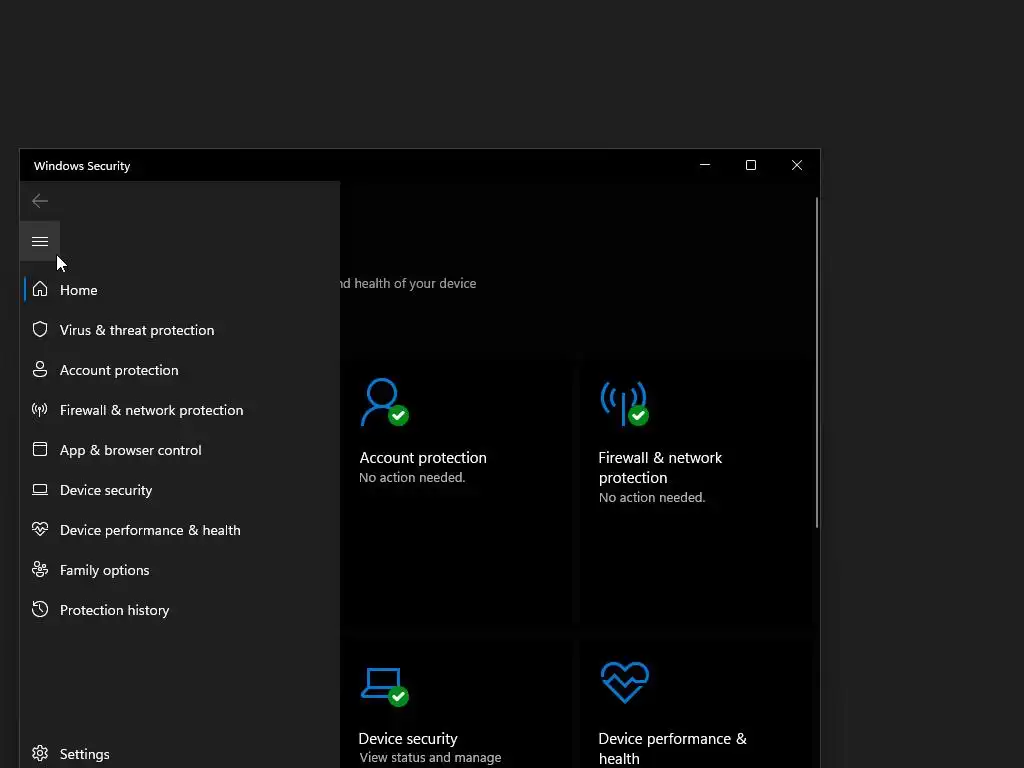
Task: Open Firewall & network protection from sidebar
Action: (x=180, y=409)
